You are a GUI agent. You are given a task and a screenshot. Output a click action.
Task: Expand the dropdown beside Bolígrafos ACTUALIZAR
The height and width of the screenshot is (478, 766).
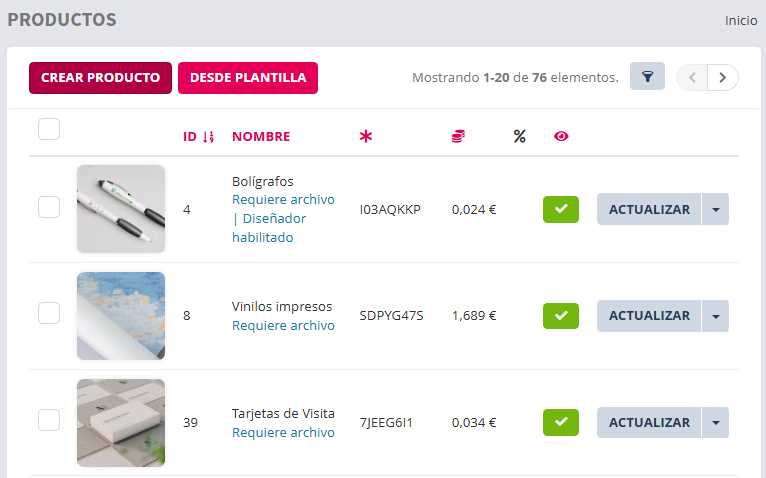click(715, 209)
